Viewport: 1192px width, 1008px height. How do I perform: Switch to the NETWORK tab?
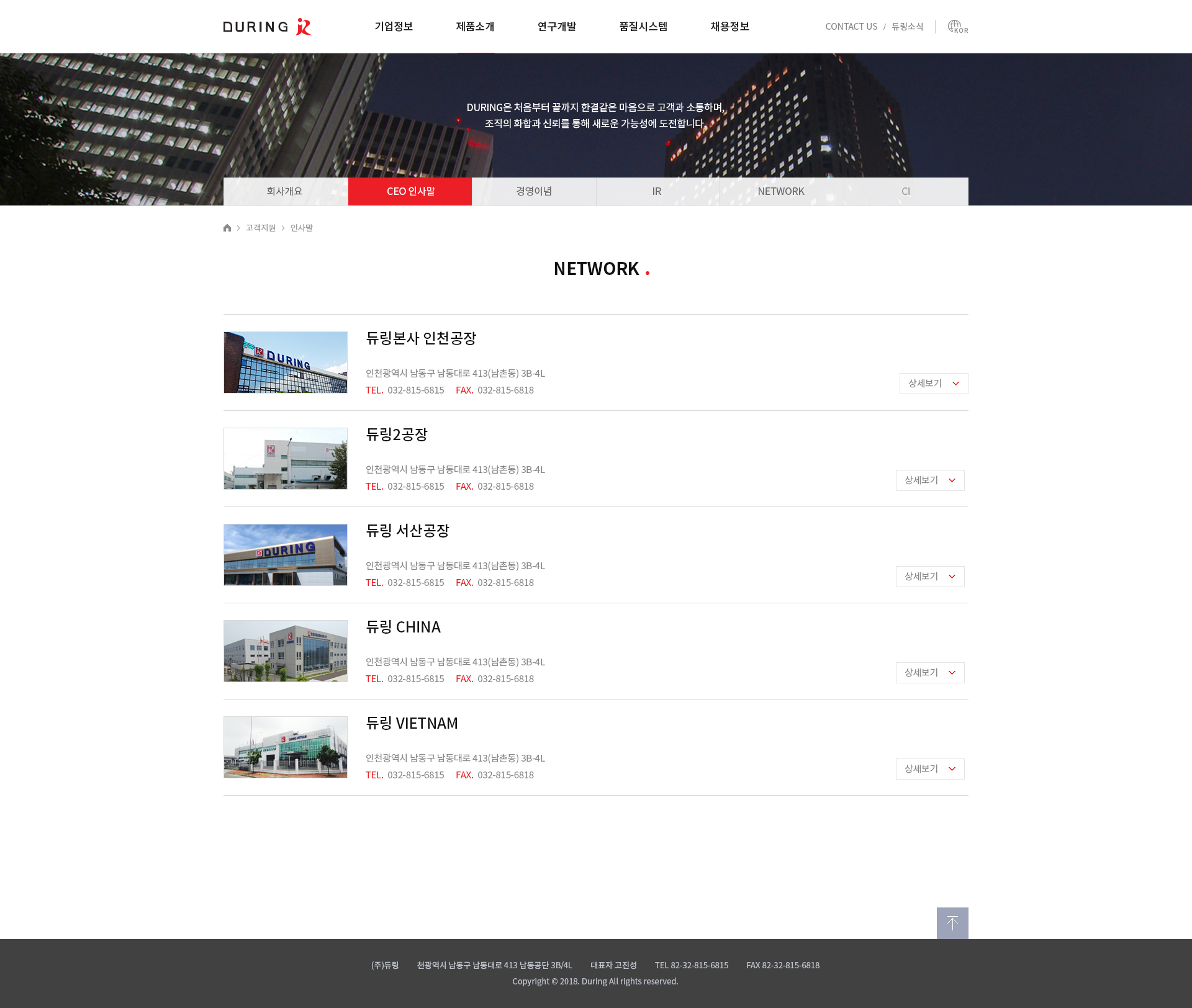click(x=782, y=192)
